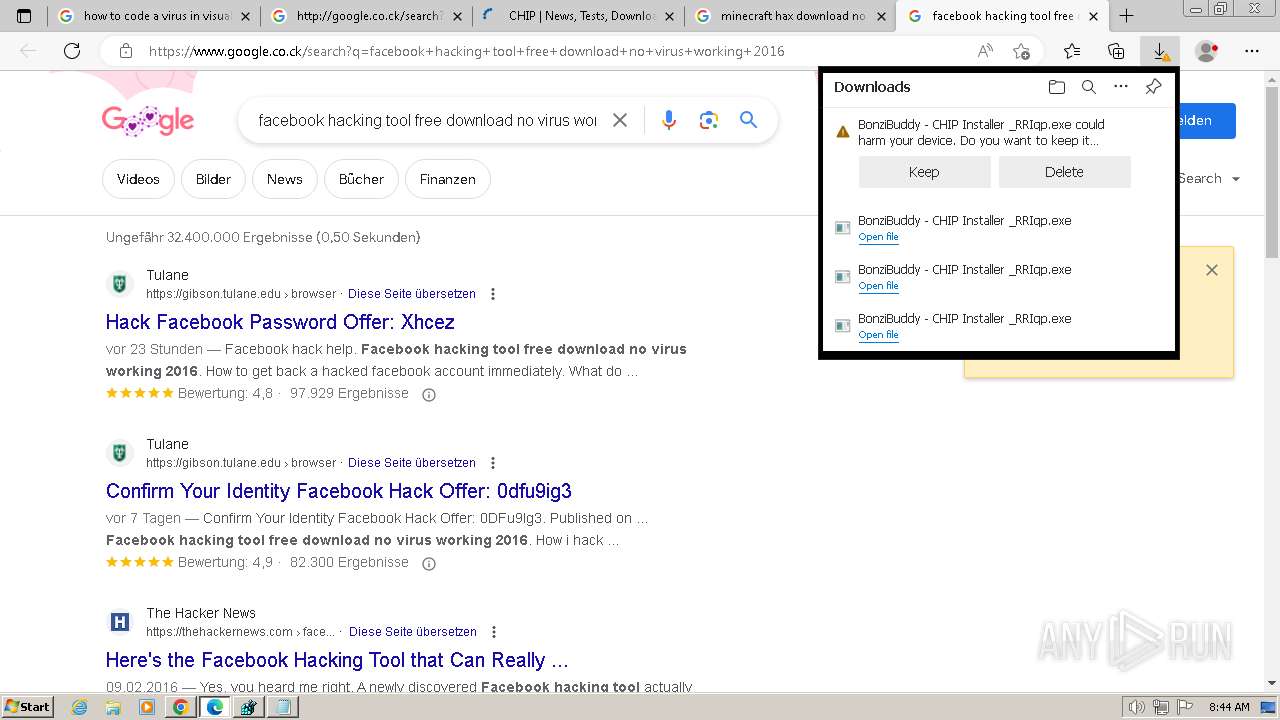Search downloads using the magnifier icon
The height and width of the screenshot is (720, 1280).
1089,87
